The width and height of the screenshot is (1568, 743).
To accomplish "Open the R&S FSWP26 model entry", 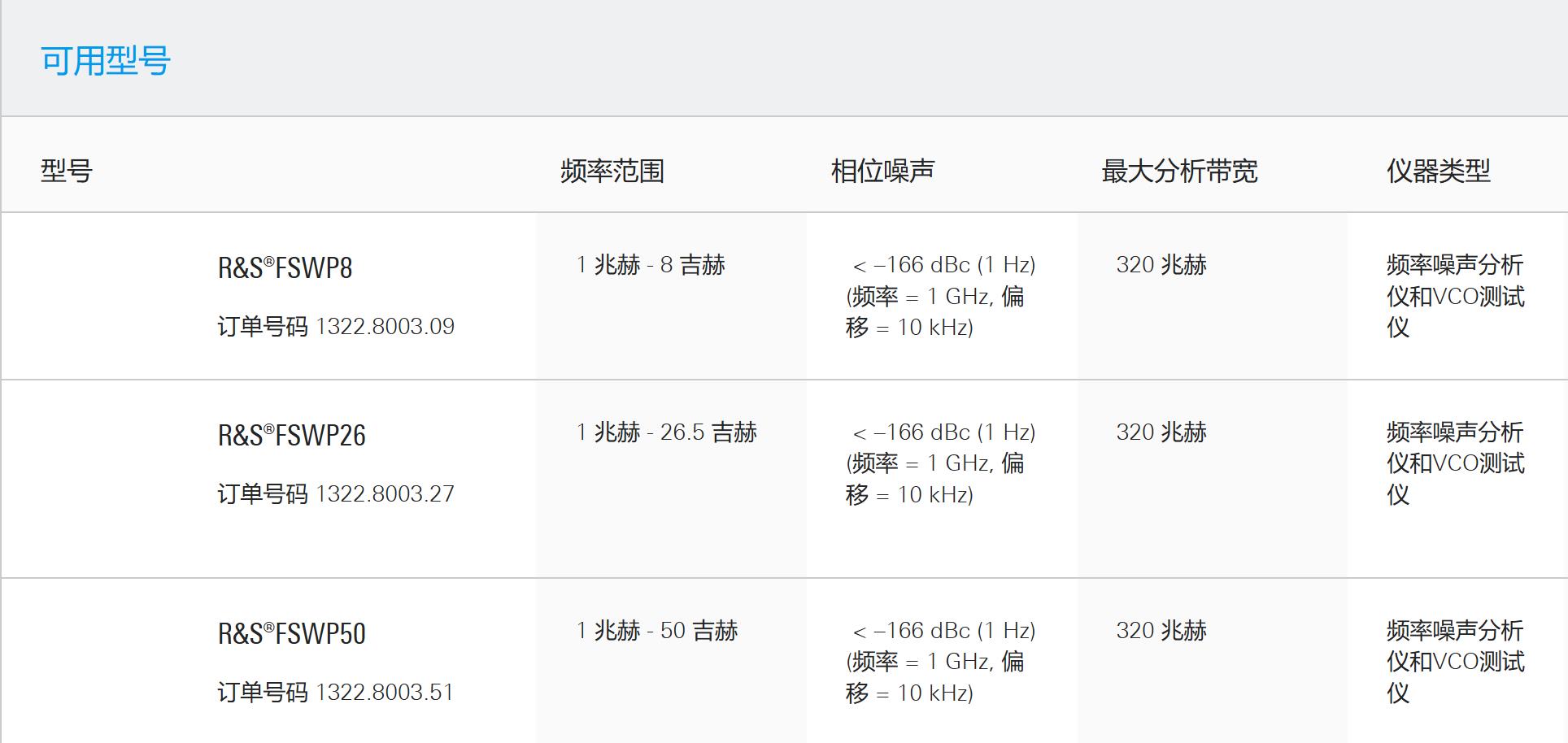I will pyautogui.click(x=291, y=436).
